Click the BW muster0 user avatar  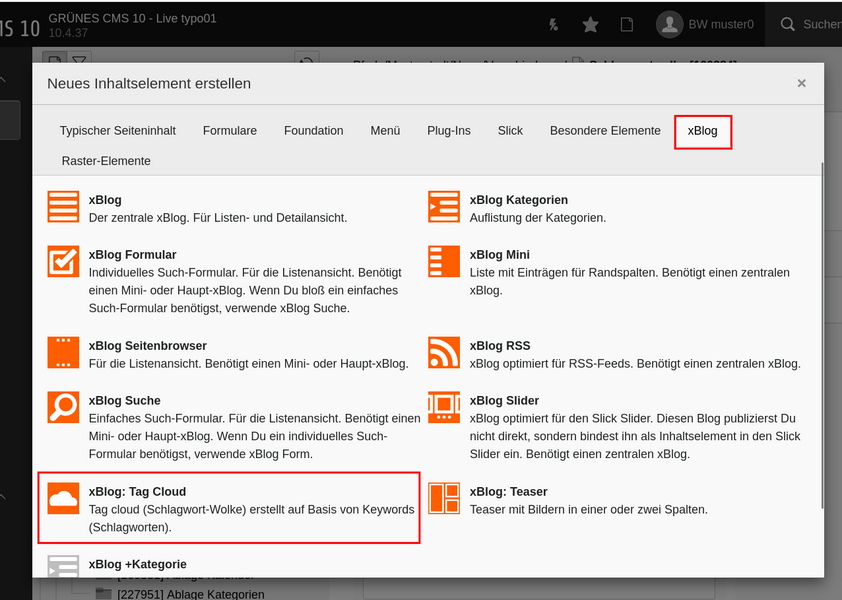(x=669, y=24)
